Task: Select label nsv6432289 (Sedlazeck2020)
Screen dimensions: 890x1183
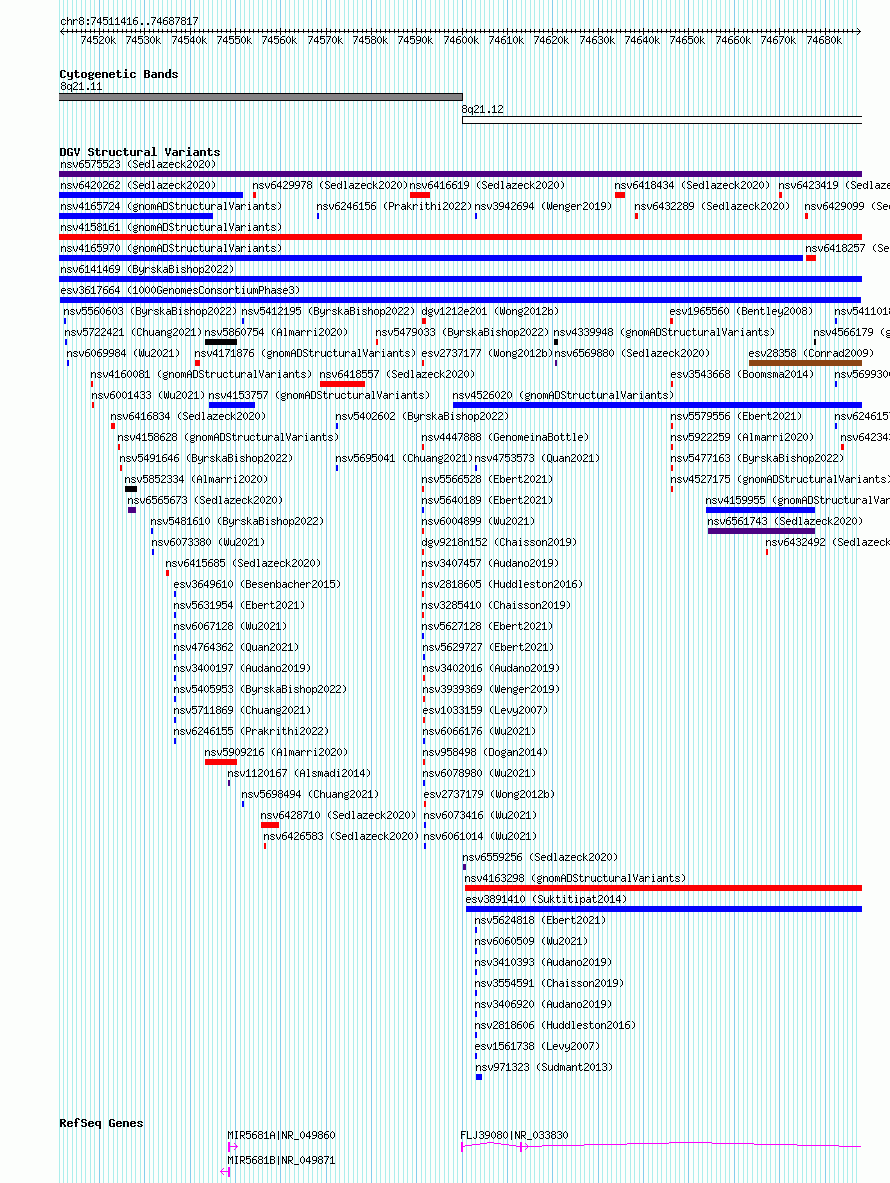Action: pos(712,206)
